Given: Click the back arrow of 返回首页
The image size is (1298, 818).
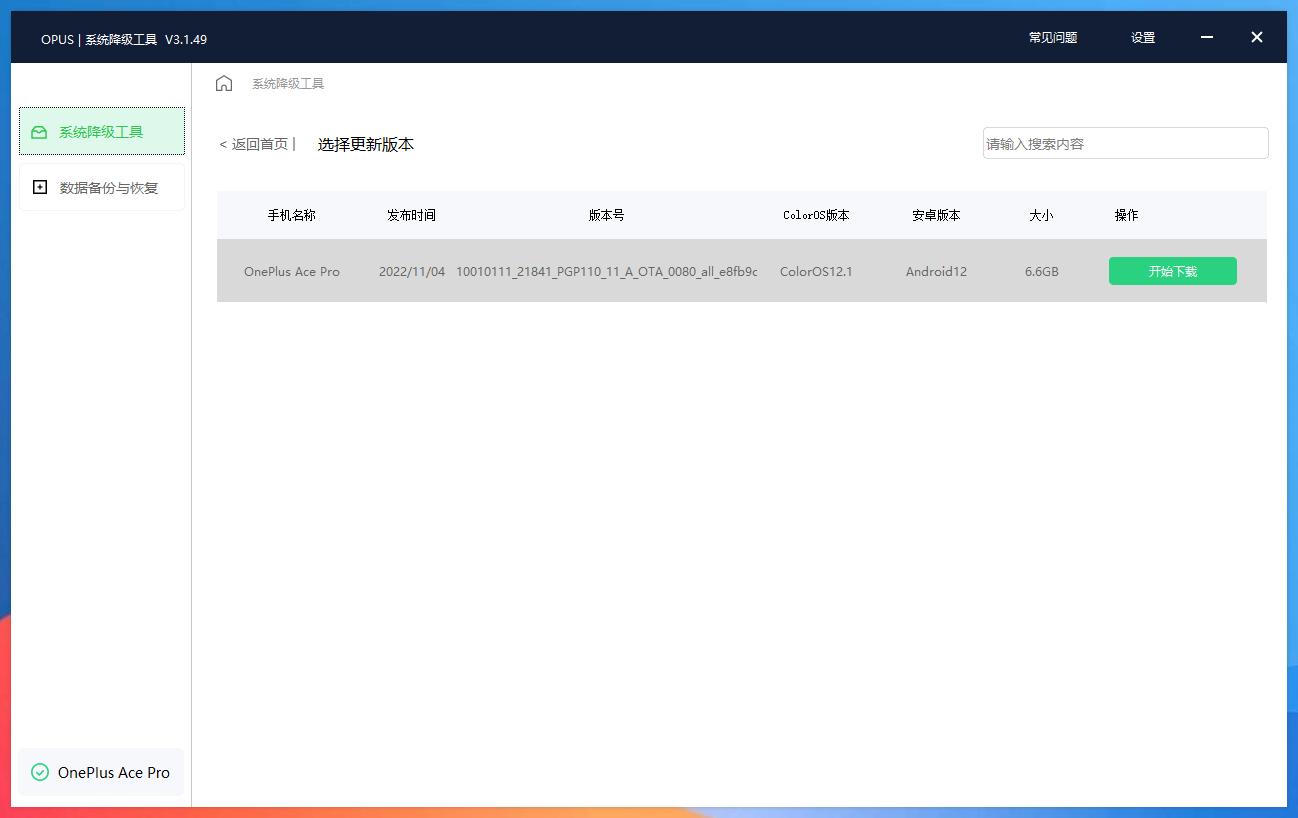Looking at the screenshot, I should tap(221, 144).
